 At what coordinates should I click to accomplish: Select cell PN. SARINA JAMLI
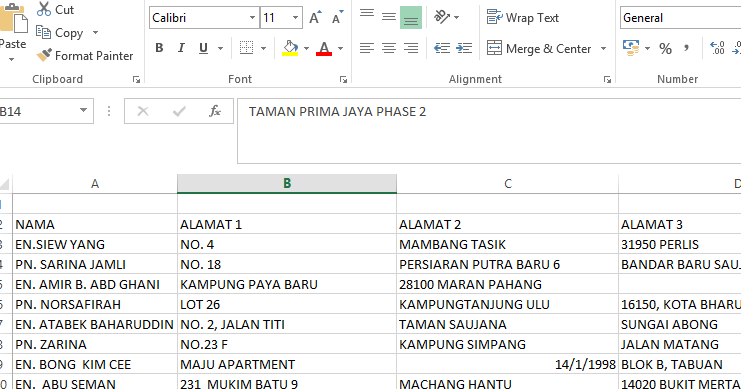[x=95, y=264]
